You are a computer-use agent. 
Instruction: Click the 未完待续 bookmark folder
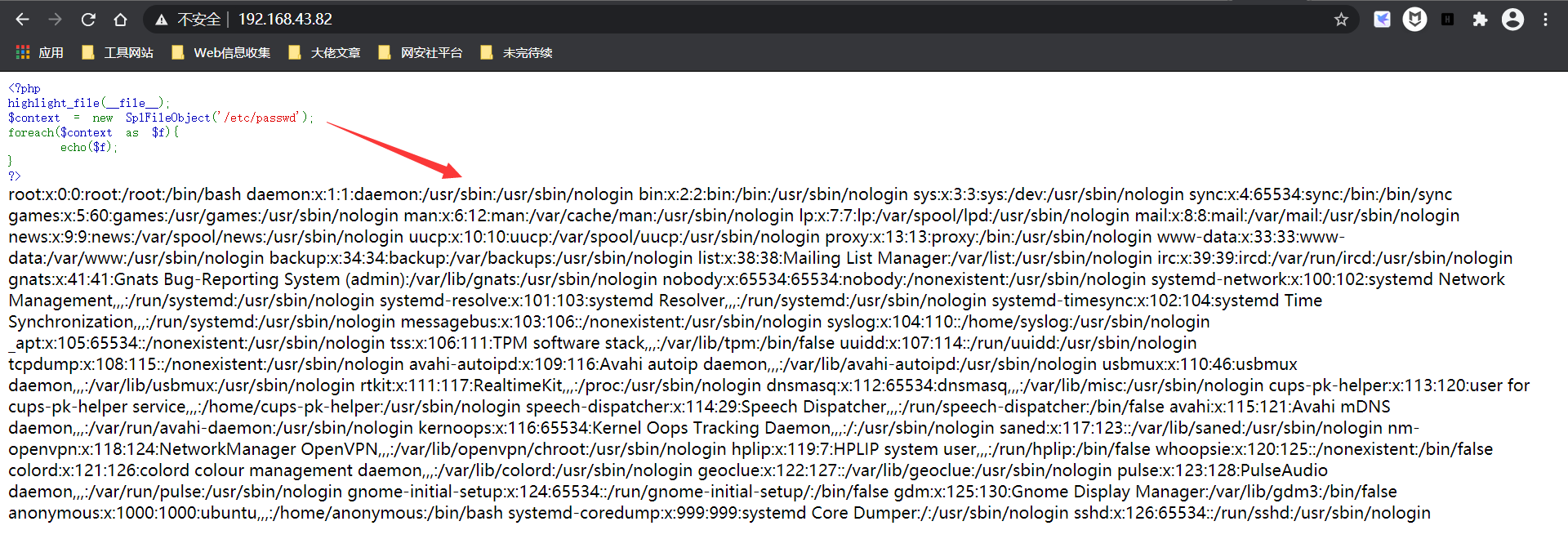coord(516,53)
